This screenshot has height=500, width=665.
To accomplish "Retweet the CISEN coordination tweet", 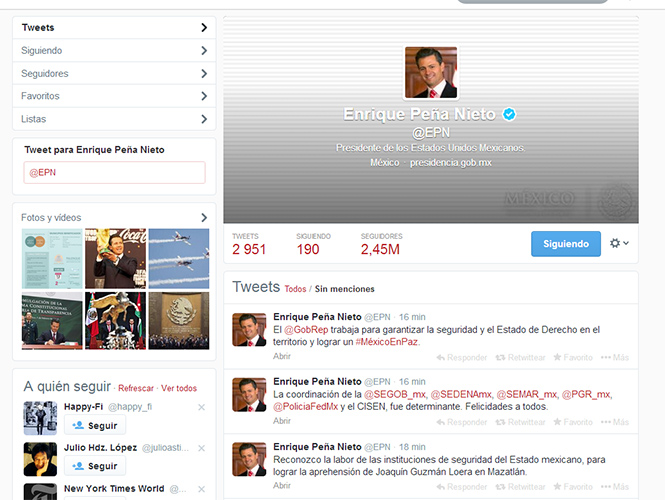I will 520,422.
